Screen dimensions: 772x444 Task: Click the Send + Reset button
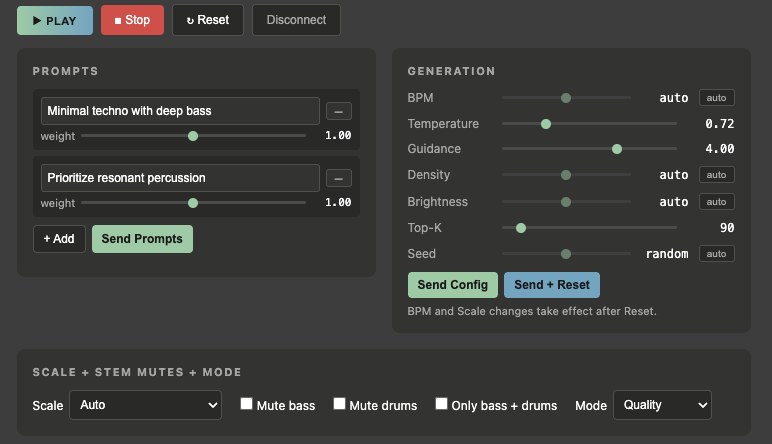pos(552,285)
